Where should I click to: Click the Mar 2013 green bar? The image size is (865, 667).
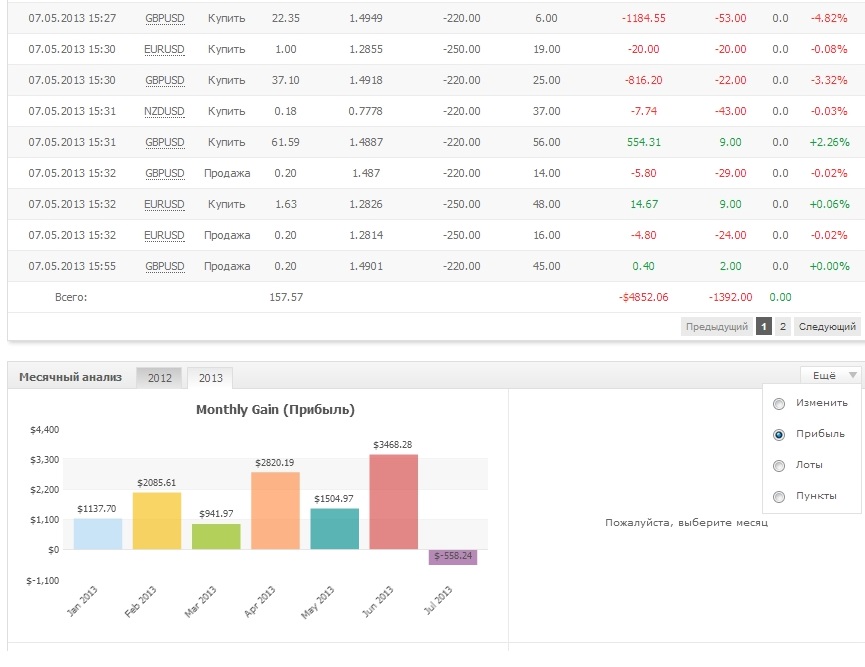point(216,536)
